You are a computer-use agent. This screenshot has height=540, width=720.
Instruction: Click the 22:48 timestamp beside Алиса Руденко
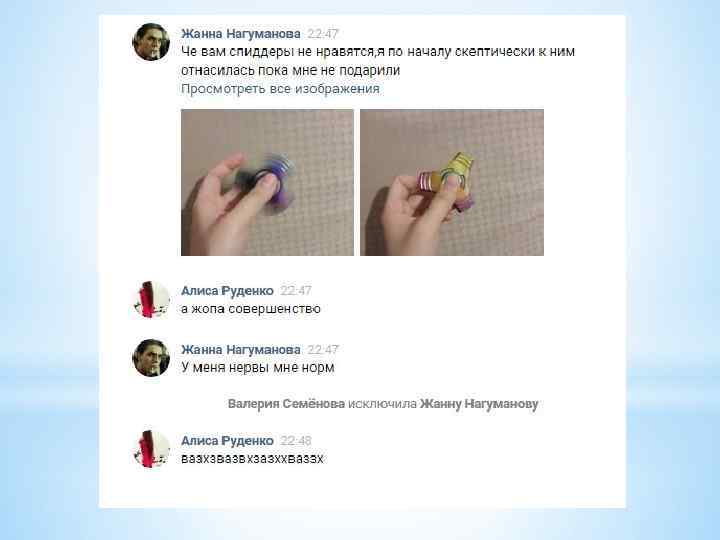tap(296, 441)
